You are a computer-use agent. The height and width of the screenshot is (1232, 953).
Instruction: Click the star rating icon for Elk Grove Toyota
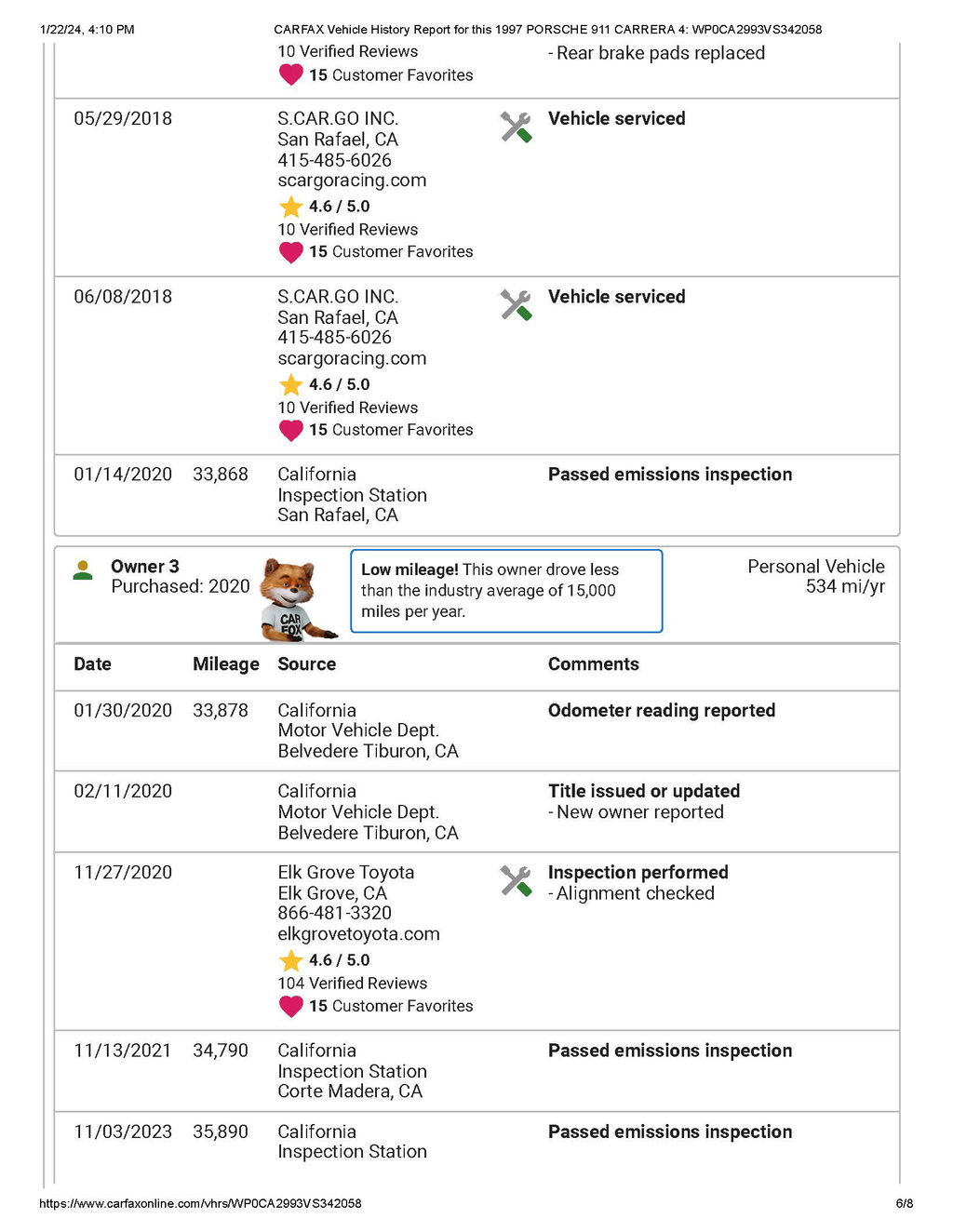tap(291, 960)
